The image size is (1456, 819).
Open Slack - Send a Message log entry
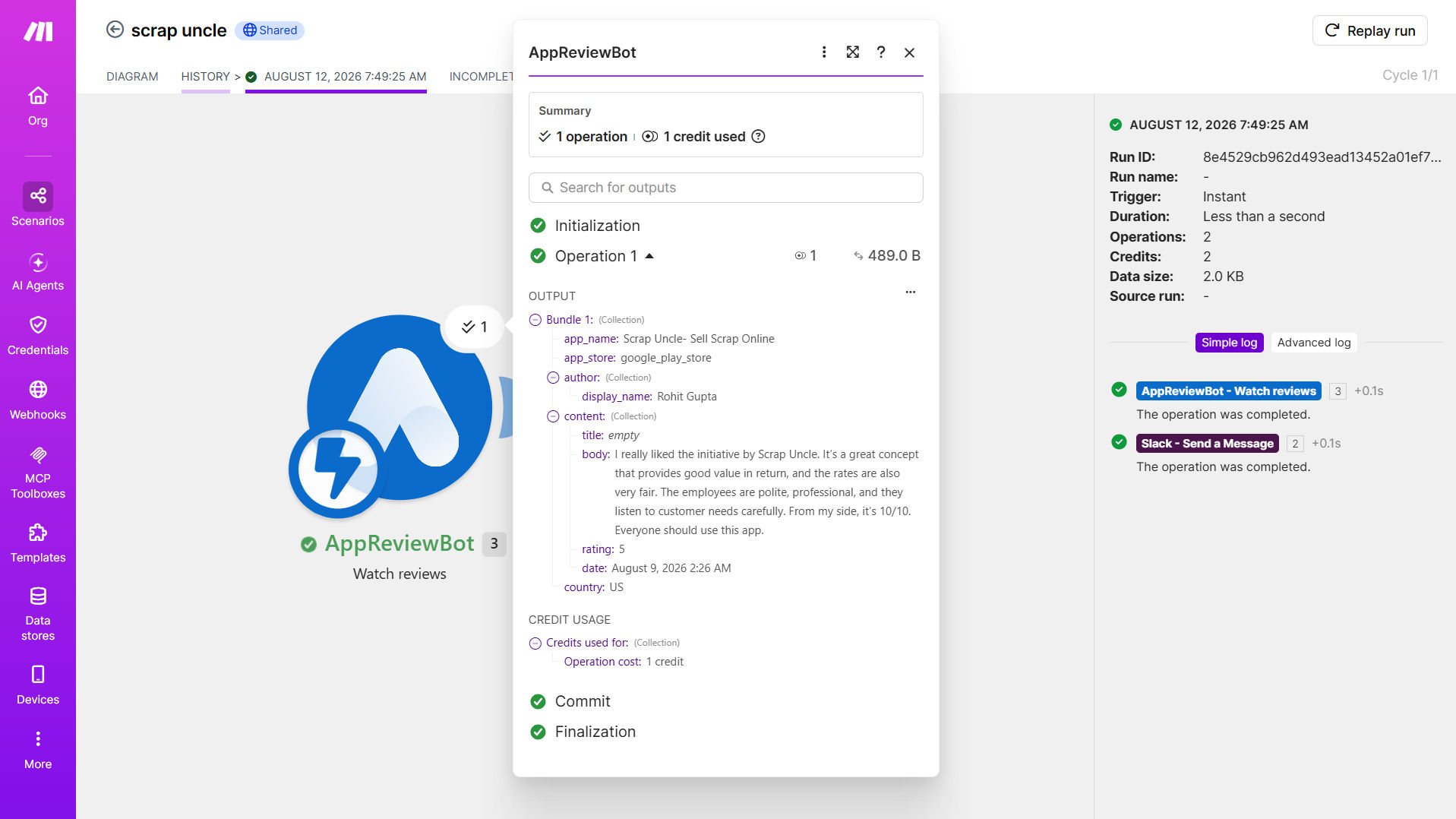[x=1207, y=444]
